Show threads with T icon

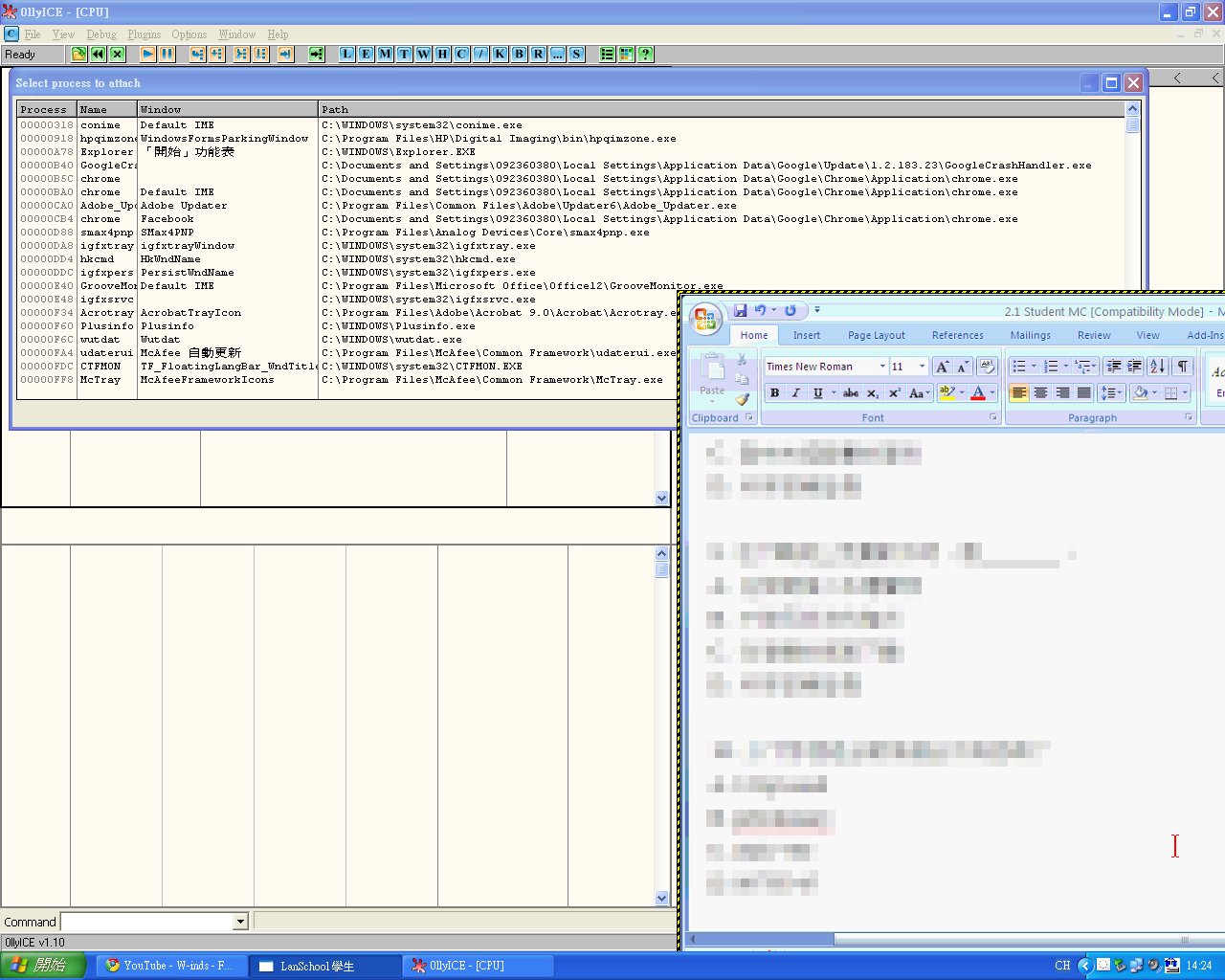(x=405, y=55)
